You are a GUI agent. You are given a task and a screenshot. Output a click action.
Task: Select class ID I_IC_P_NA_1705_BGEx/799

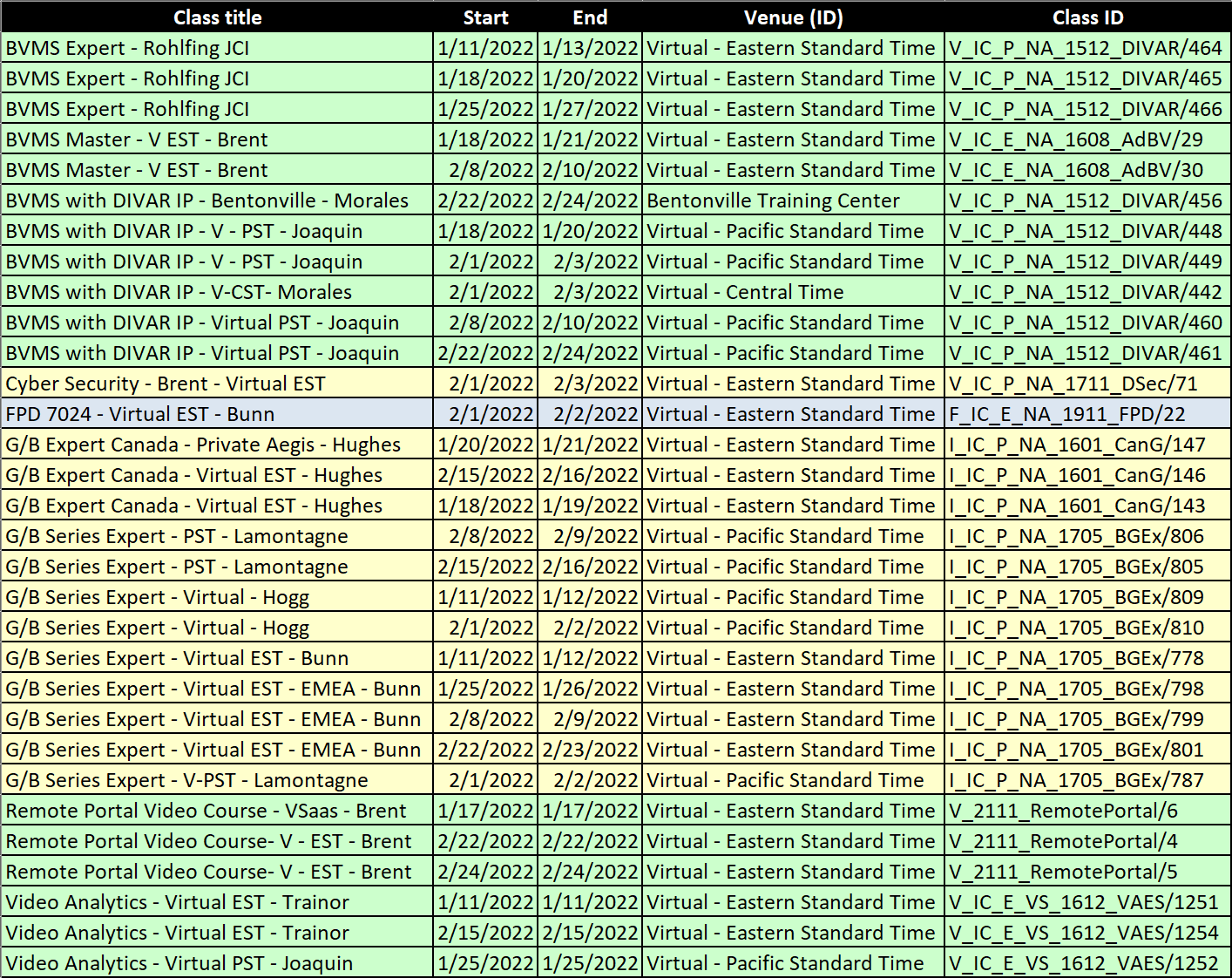1087,719
